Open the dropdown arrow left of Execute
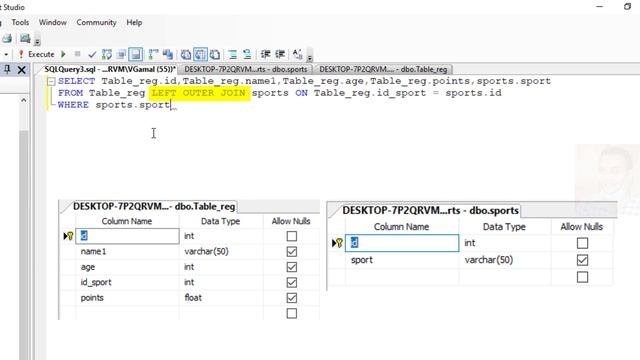Viewport: 640px width, 360px height. [x=6, y=54]
